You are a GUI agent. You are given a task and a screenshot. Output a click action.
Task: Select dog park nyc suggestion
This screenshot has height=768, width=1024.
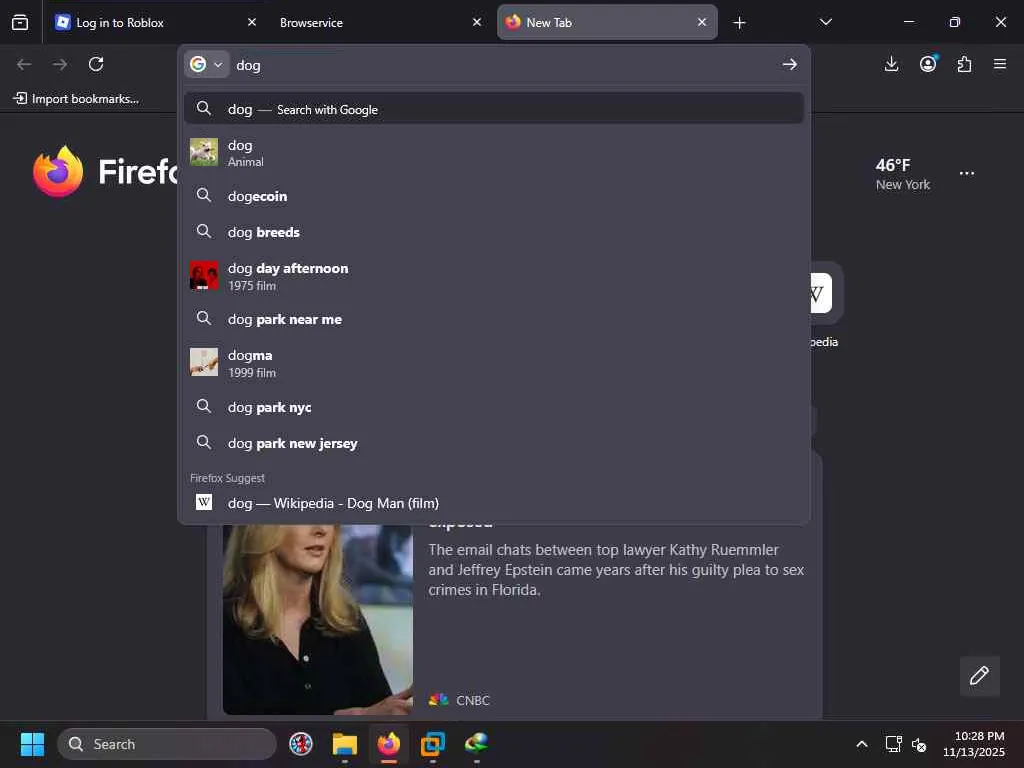(494, 407)
